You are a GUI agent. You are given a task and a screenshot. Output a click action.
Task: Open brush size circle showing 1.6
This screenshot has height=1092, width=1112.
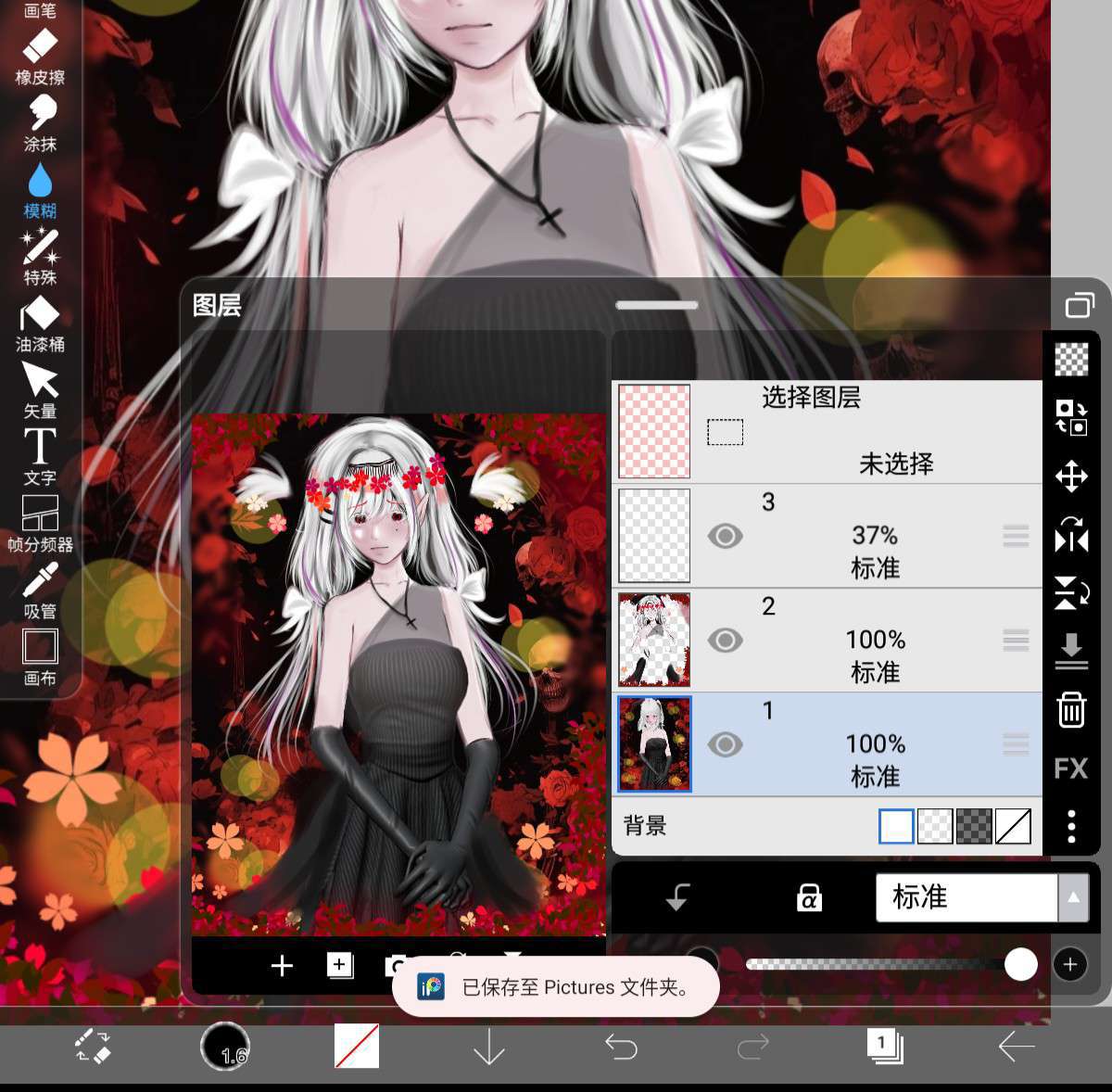click(x=225, y=1047)
